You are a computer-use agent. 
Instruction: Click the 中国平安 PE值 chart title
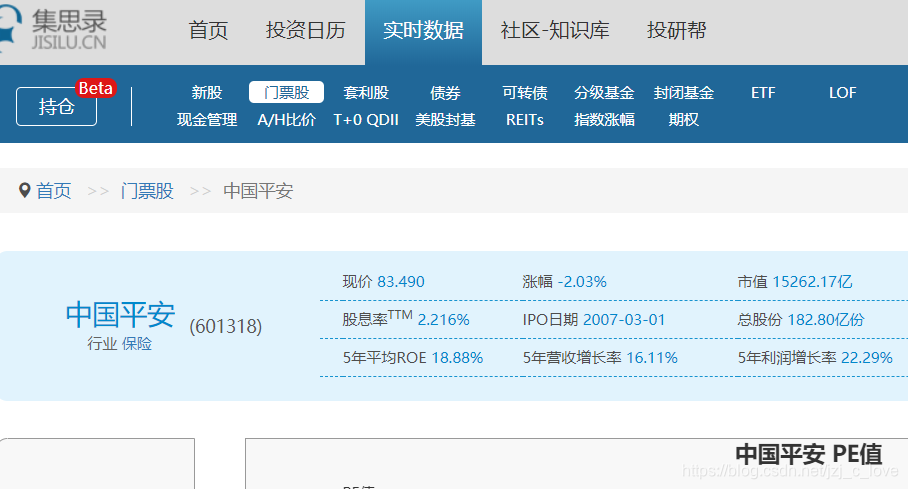coord(809,454)
